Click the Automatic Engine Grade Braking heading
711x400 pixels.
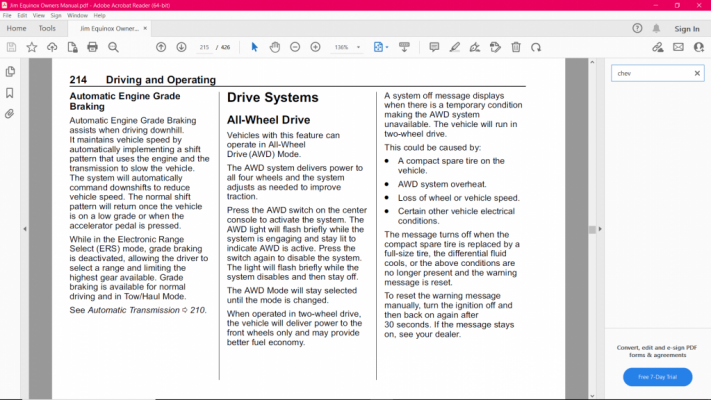click(x=125, y=101)
